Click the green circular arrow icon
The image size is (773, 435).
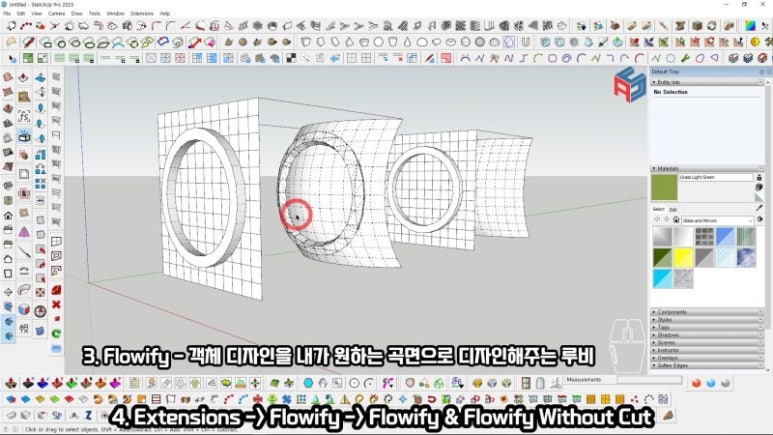tap(56, 333)
